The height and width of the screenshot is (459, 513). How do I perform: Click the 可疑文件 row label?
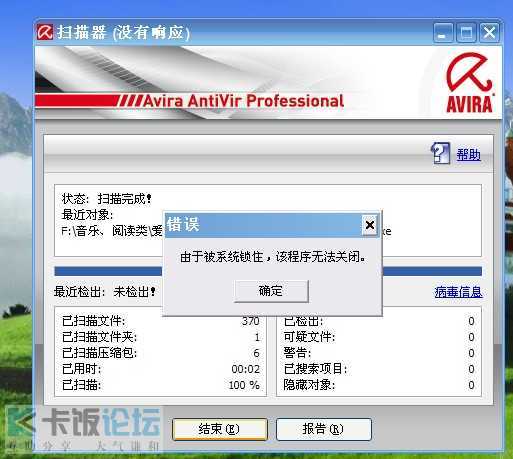click(309, 337)
